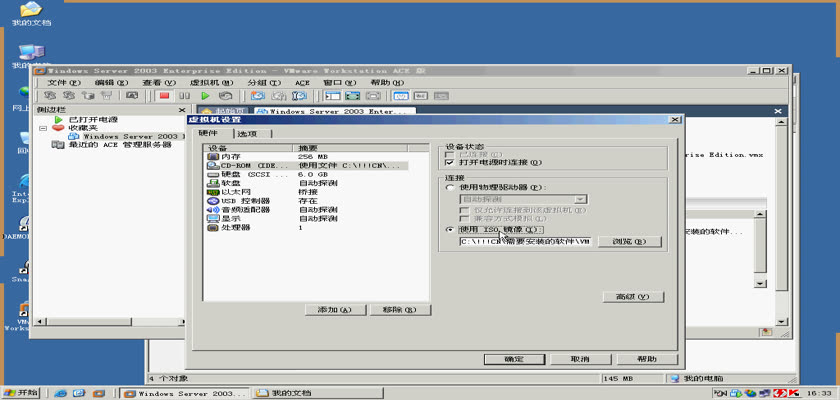Open the Snapshot Manager toolbar icon
Viewport: 840px width, 400px height.
(298, 96)
